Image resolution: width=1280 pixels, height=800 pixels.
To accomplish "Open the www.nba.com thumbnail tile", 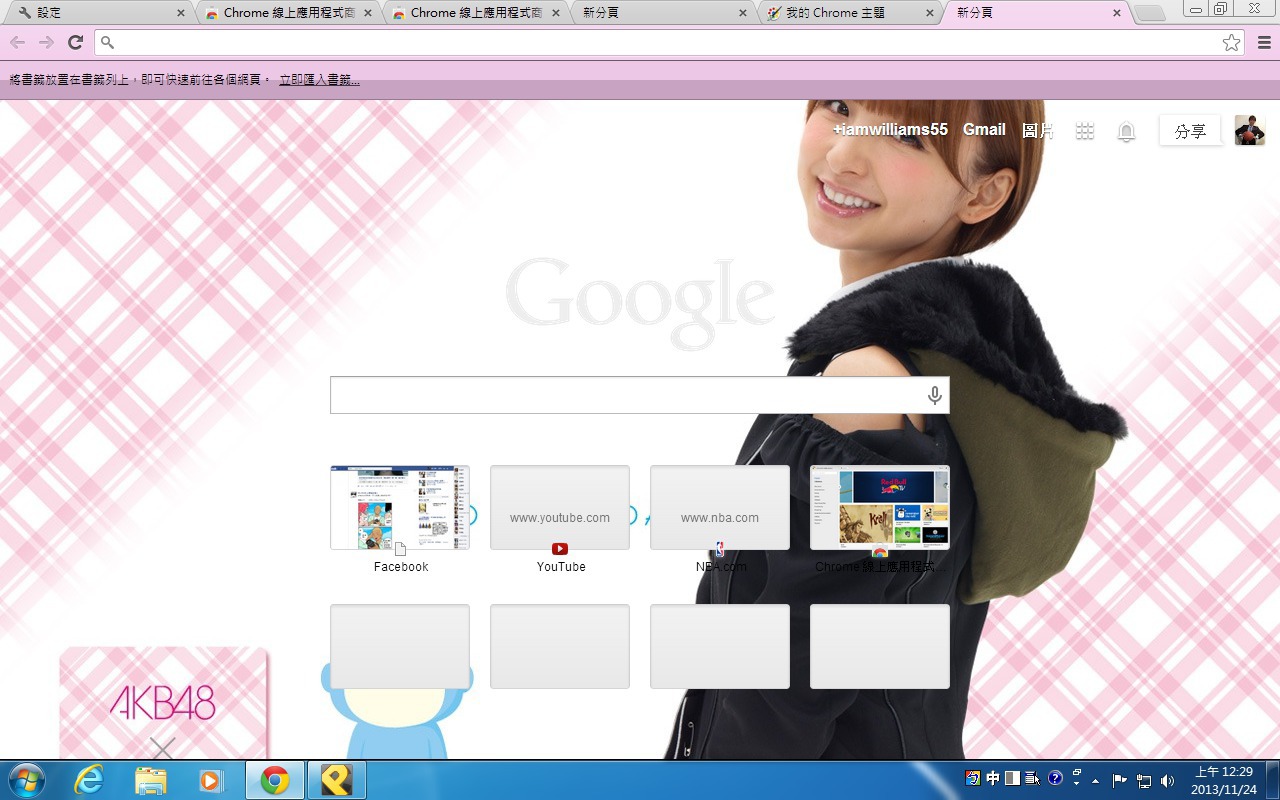I will (x=720, y=507).
